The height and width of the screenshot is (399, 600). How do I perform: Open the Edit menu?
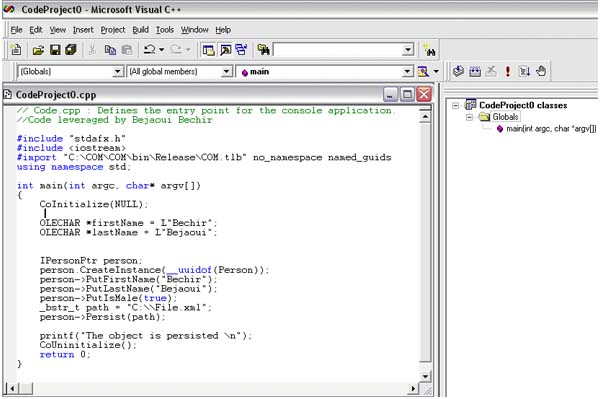tap(36, 30)
